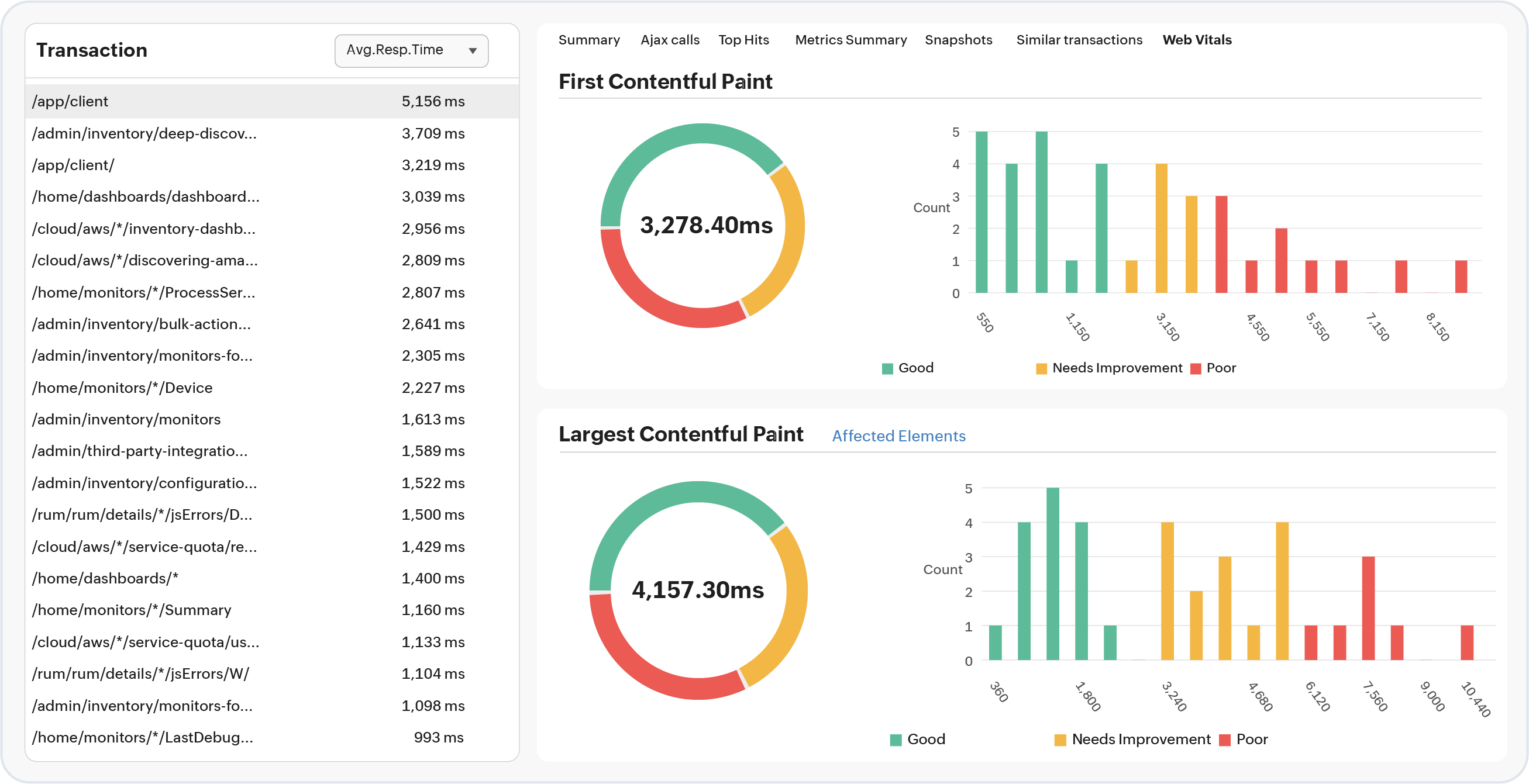The width and height of the screenshot is (1529, 784).
Task: Open /rum/rum/details/*/jsErrors/D... row
Action: click(272, 514)
